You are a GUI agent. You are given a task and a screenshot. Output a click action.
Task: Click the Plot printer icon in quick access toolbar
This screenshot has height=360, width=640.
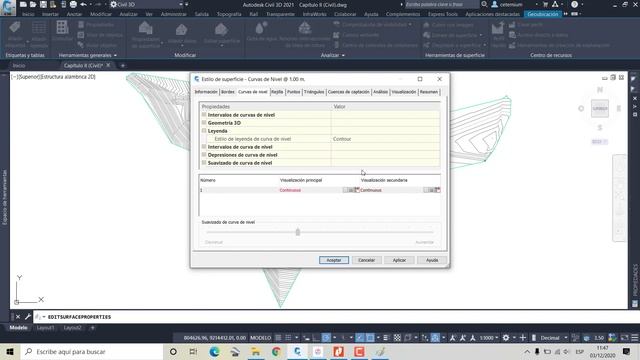coord(73,4)
